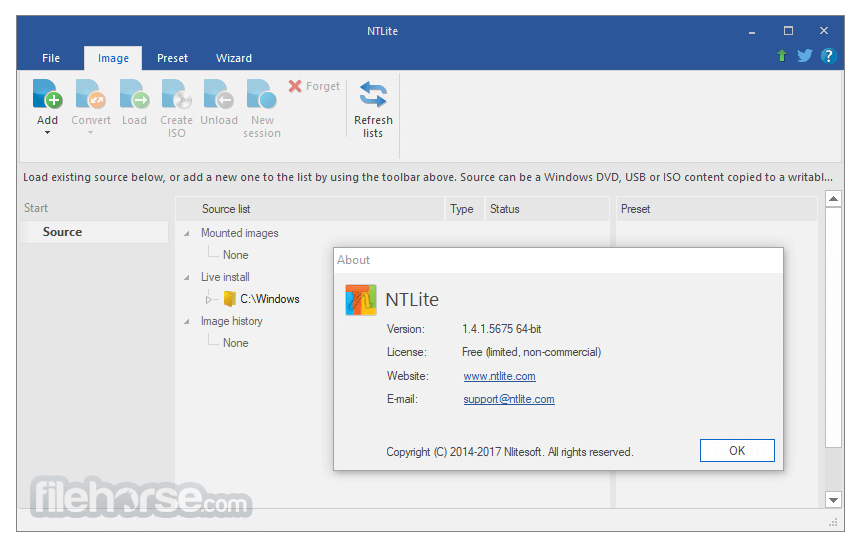The width and height of the screenshot is (862, 548).
Task: Click the Status column header
Action: (x=547, y=209)
